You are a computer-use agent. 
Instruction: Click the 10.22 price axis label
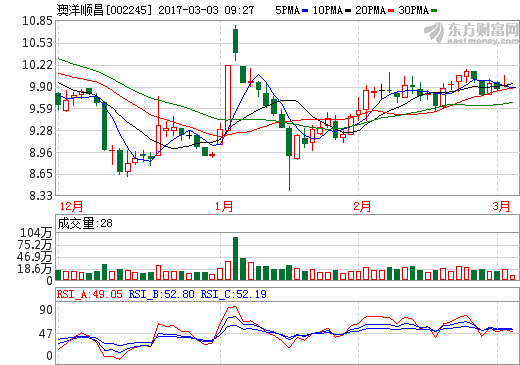37,65
